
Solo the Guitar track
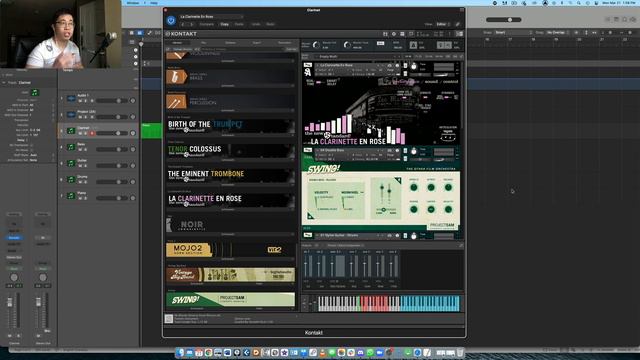[85, 166]
